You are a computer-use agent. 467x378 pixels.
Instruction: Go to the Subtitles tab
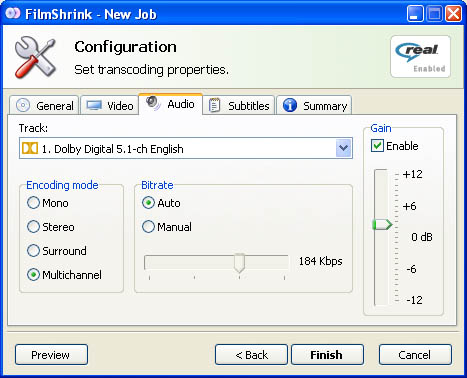tap(239, 105)
